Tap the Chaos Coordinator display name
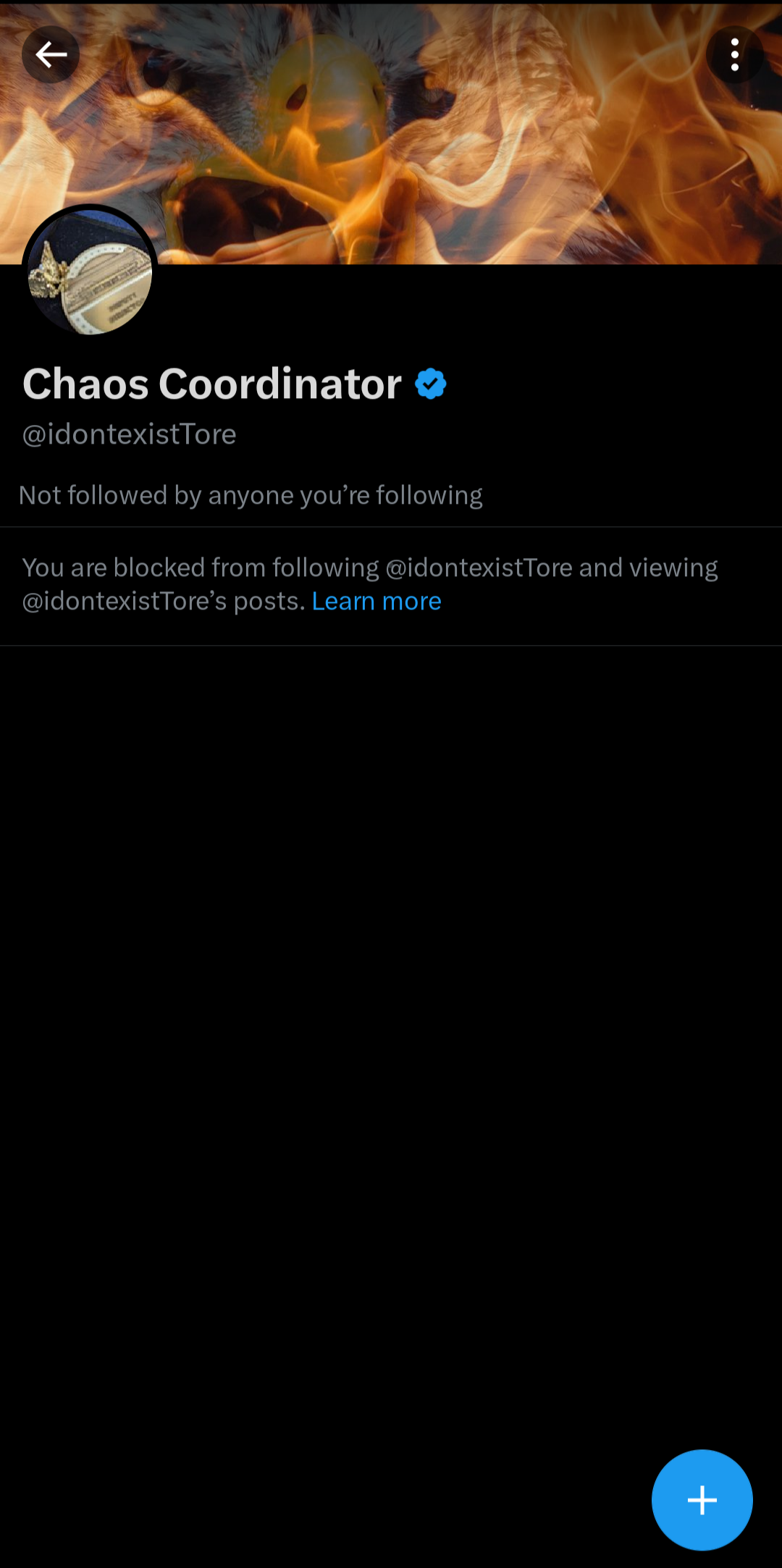Screen dimensions: 782x1568 click(212, 384)
